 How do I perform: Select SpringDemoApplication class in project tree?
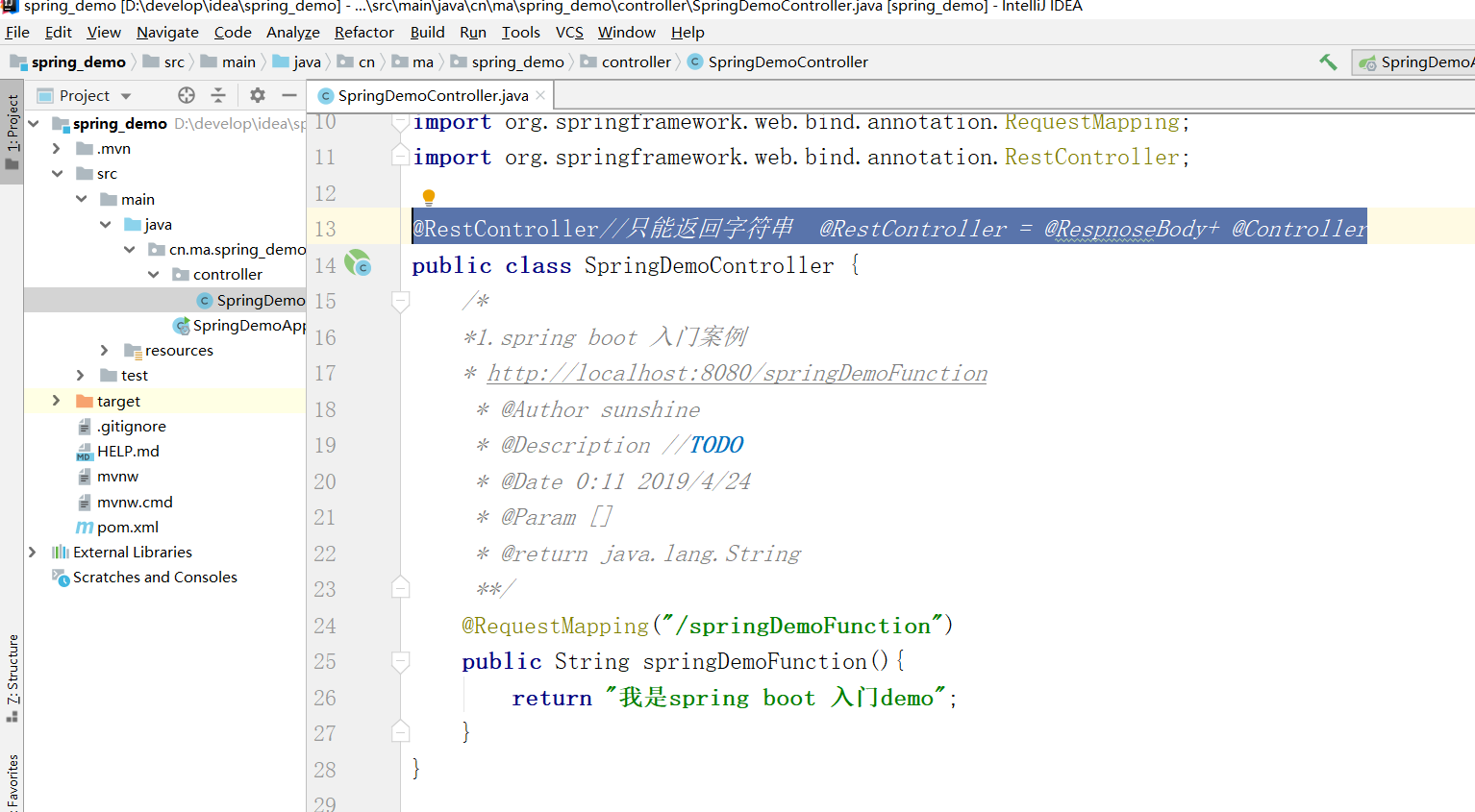238,325
